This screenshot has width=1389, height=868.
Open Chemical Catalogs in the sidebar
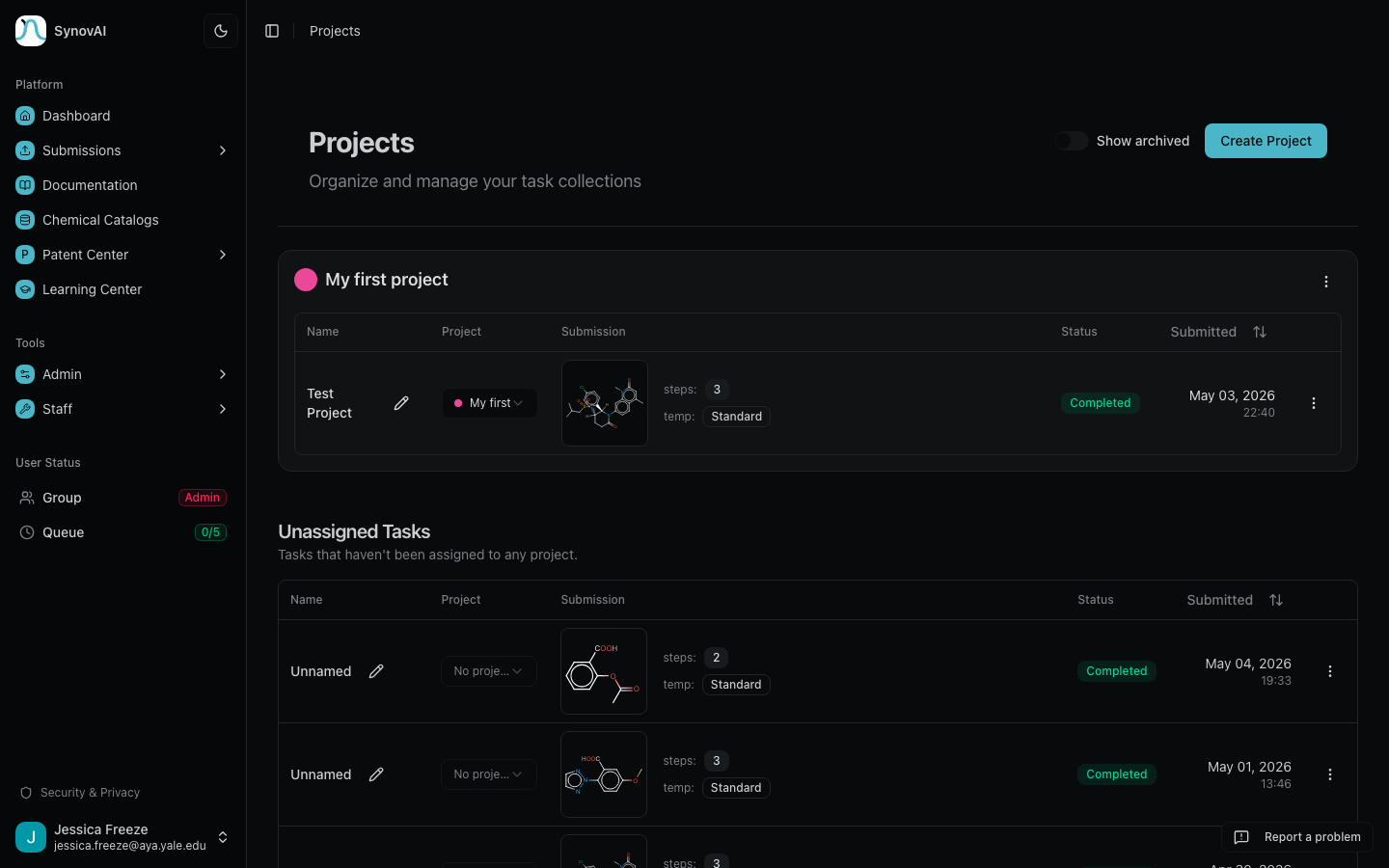123,220
